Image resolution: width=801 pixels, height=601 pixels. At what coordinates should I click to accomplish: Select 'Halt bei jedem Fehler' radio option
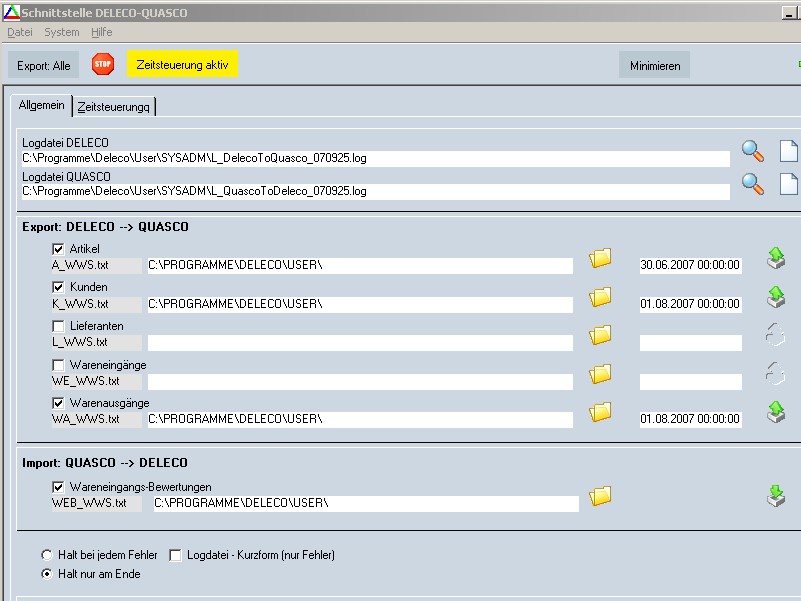point(47,555)
